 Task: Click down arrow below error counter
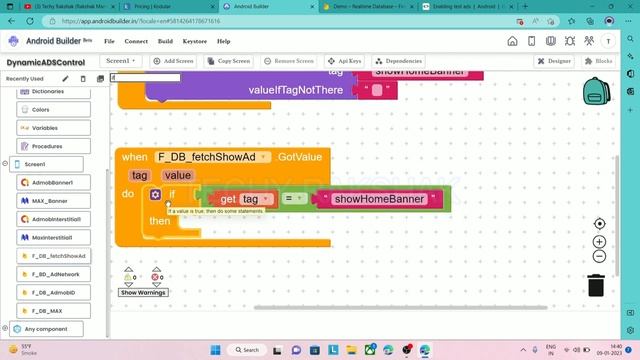[x=156, y=284]
